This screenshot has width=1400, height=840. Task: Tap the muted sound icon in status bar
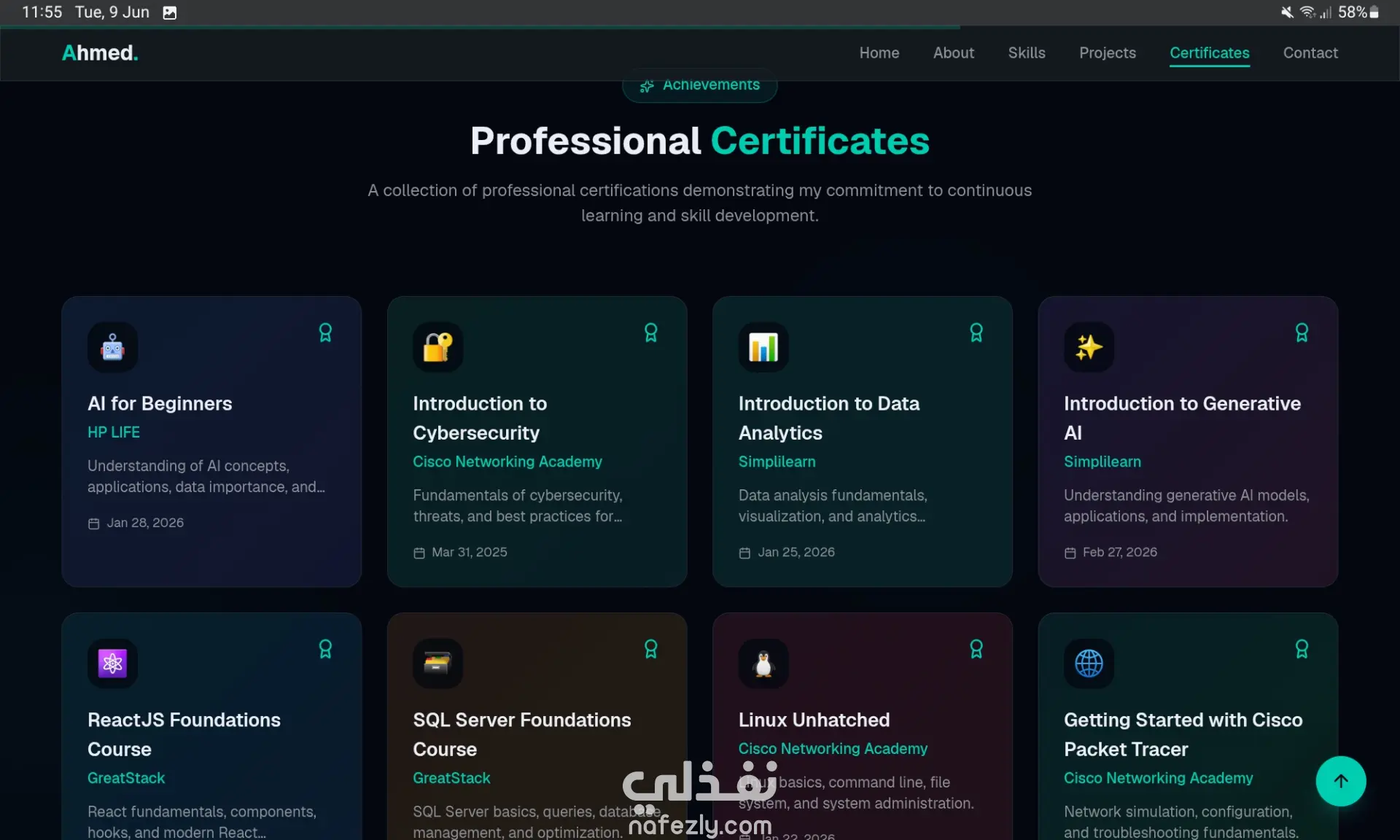(1287, 12)
